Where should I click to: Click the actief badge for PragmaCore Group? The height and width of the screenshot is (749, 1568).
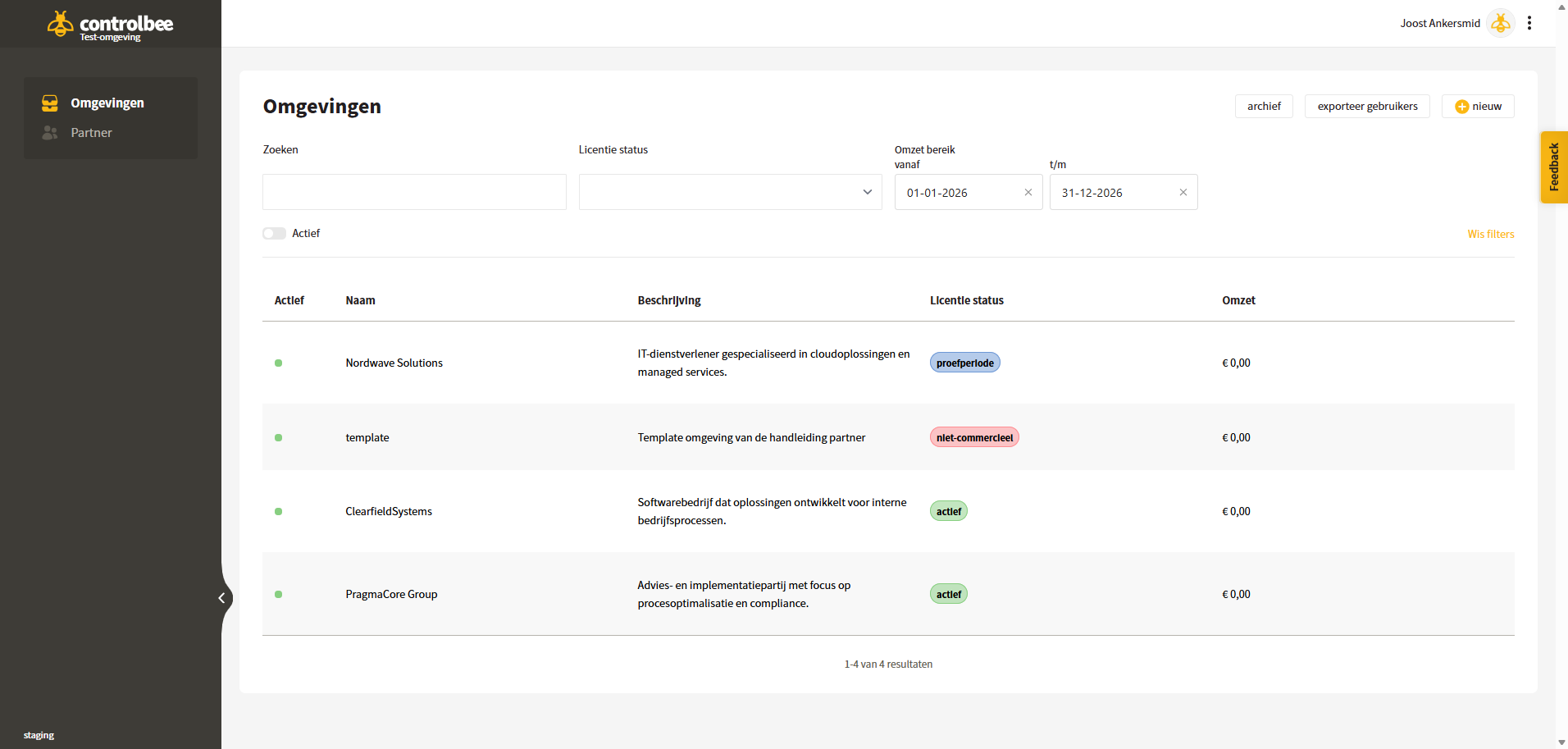tap(949, 594)
